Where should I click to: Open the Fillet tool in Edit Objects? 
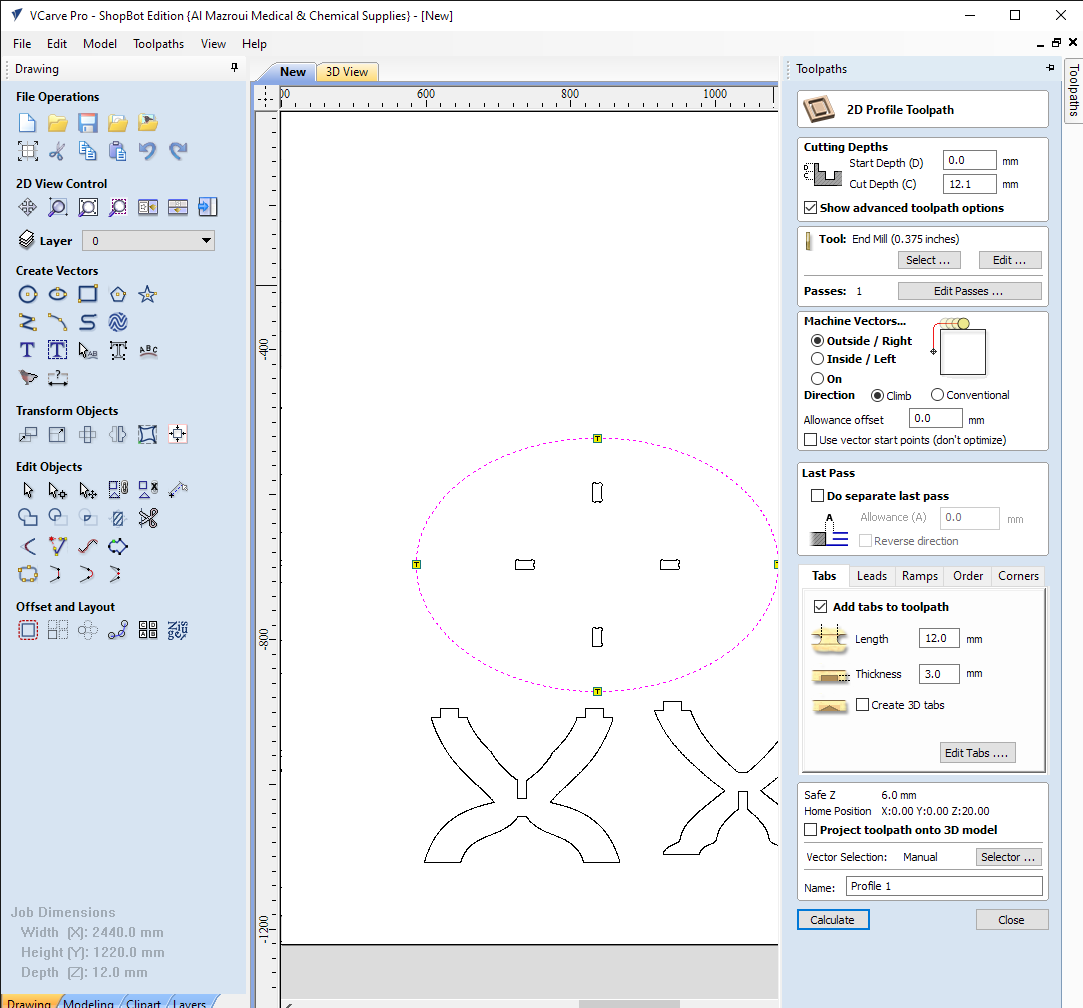tap(28, 546)
